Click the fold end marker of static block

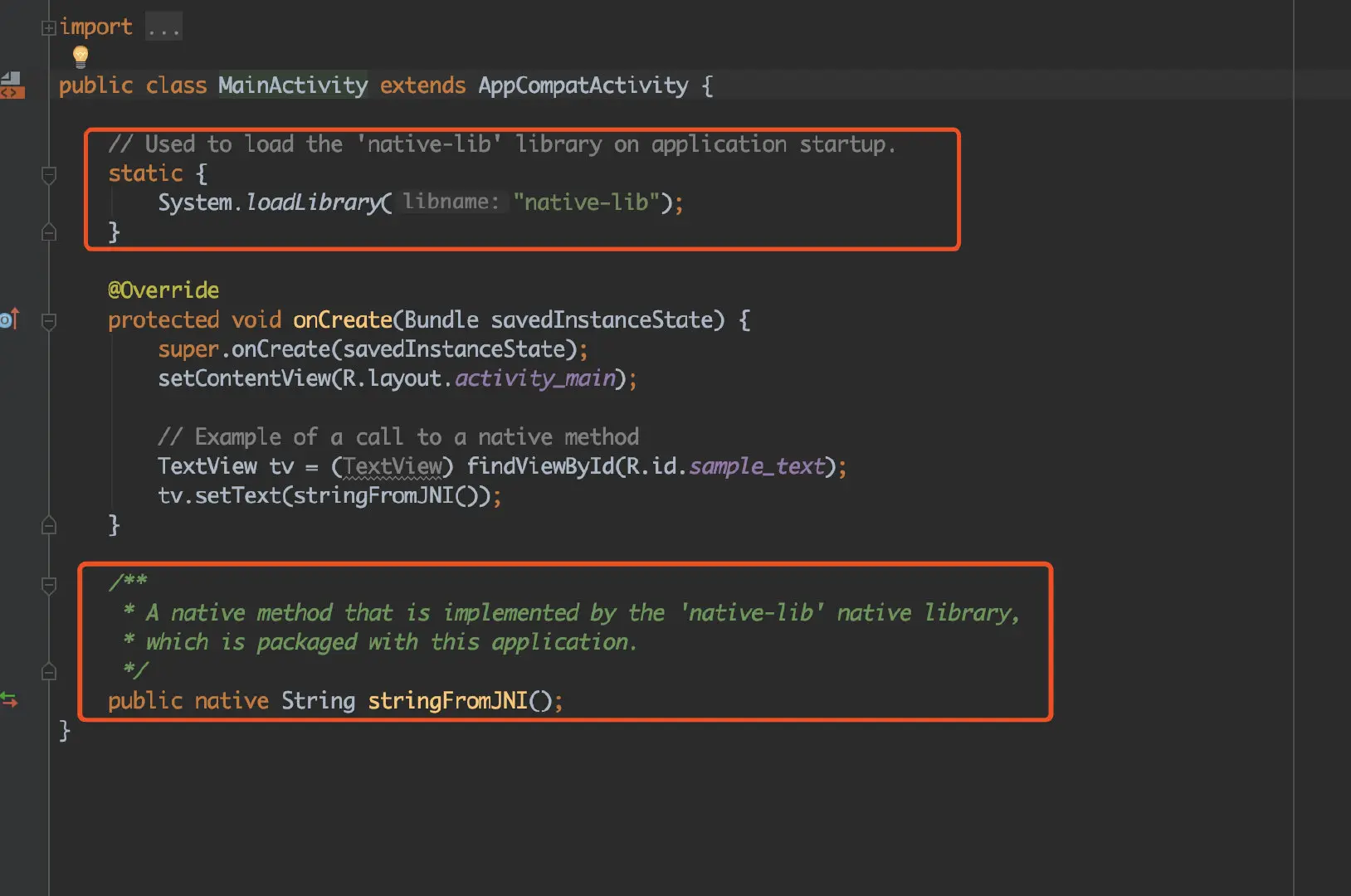pos(49,232)
